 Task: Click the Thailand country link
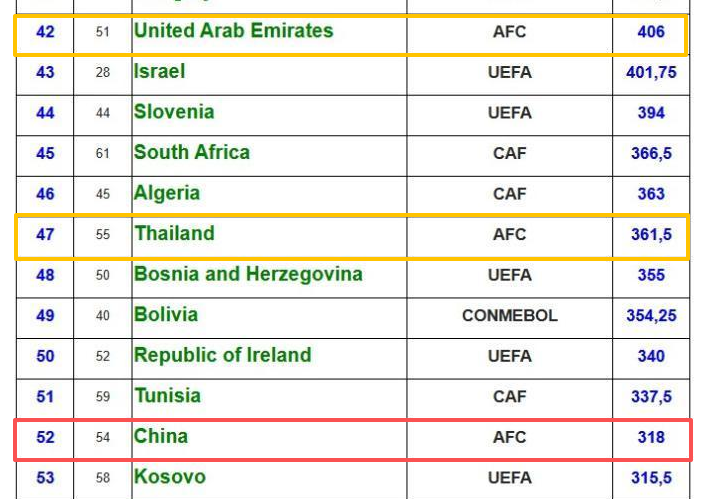point(174,234)
